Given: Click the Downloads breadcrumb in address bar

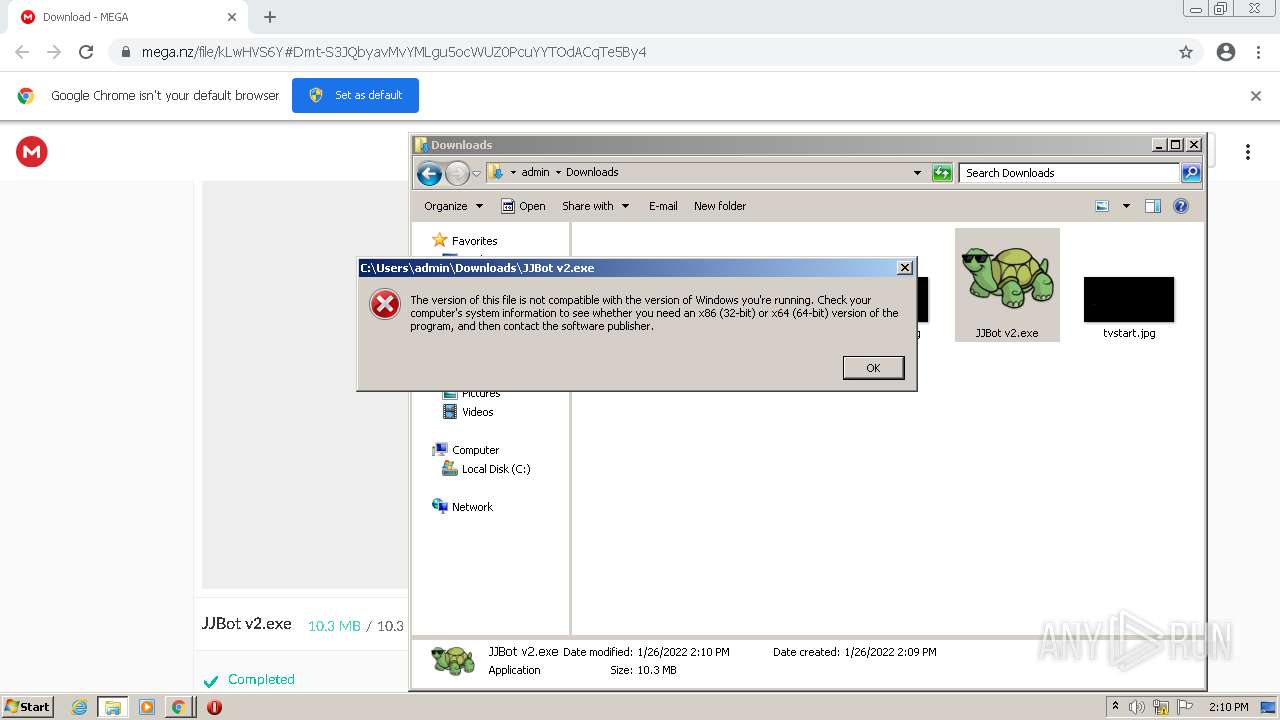Looking at the screenshot, I should (x=592, y=172).
